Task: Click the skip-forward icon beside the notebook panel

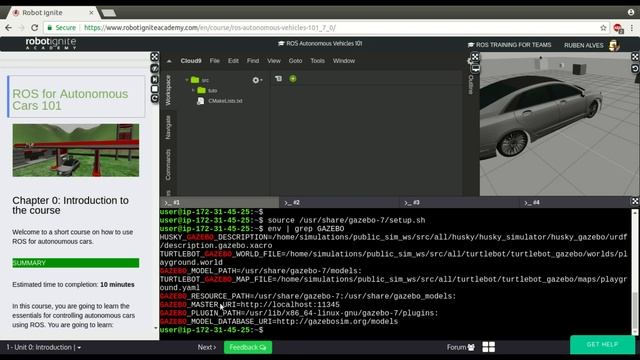Action: pyautogui.click(x=155, y=79)
